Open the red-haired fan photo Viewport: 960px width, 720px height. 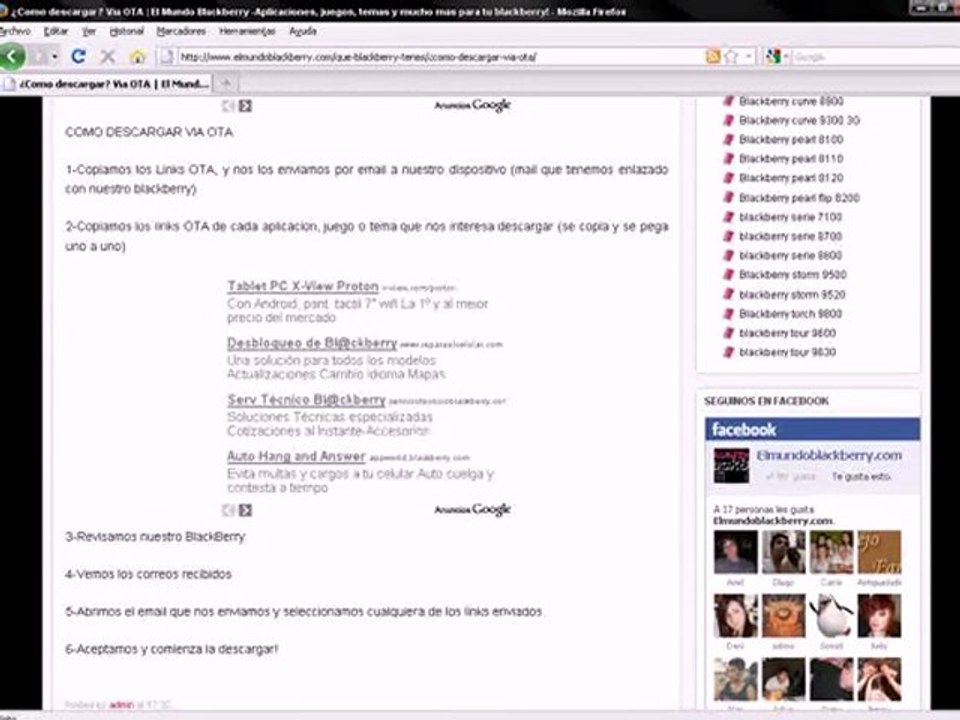pyautogui.click(x=879, y=616)
